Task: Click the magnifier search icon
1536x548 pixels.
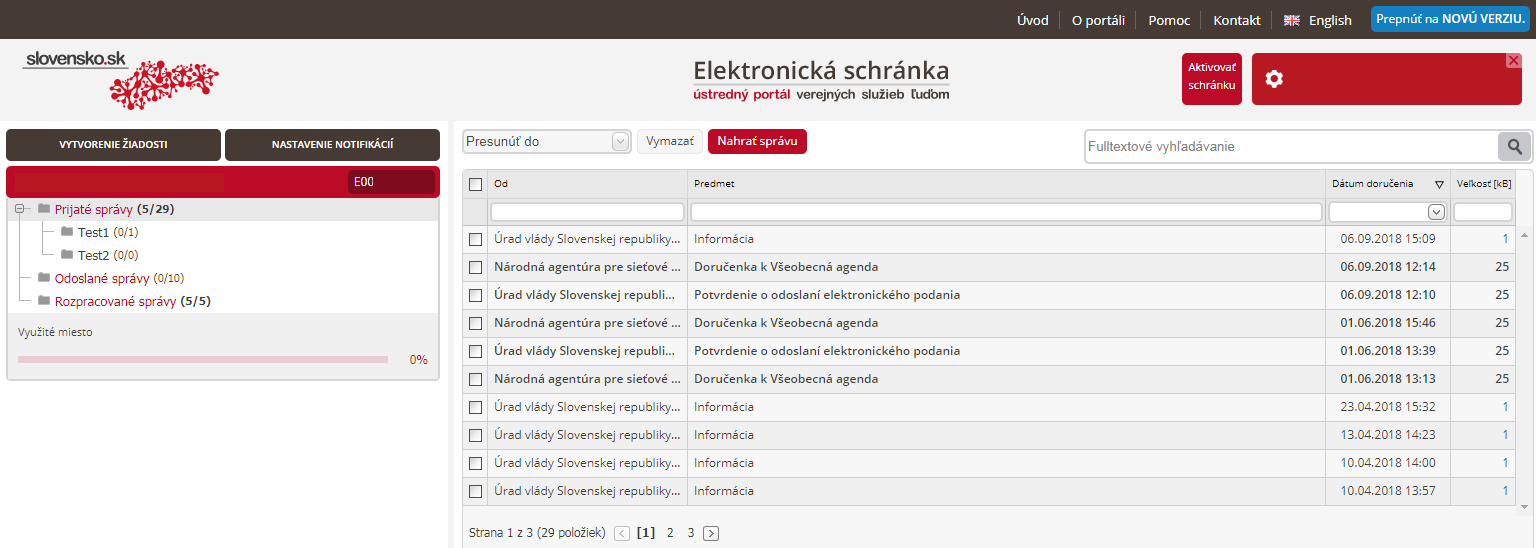Action: pos(1515,146)
